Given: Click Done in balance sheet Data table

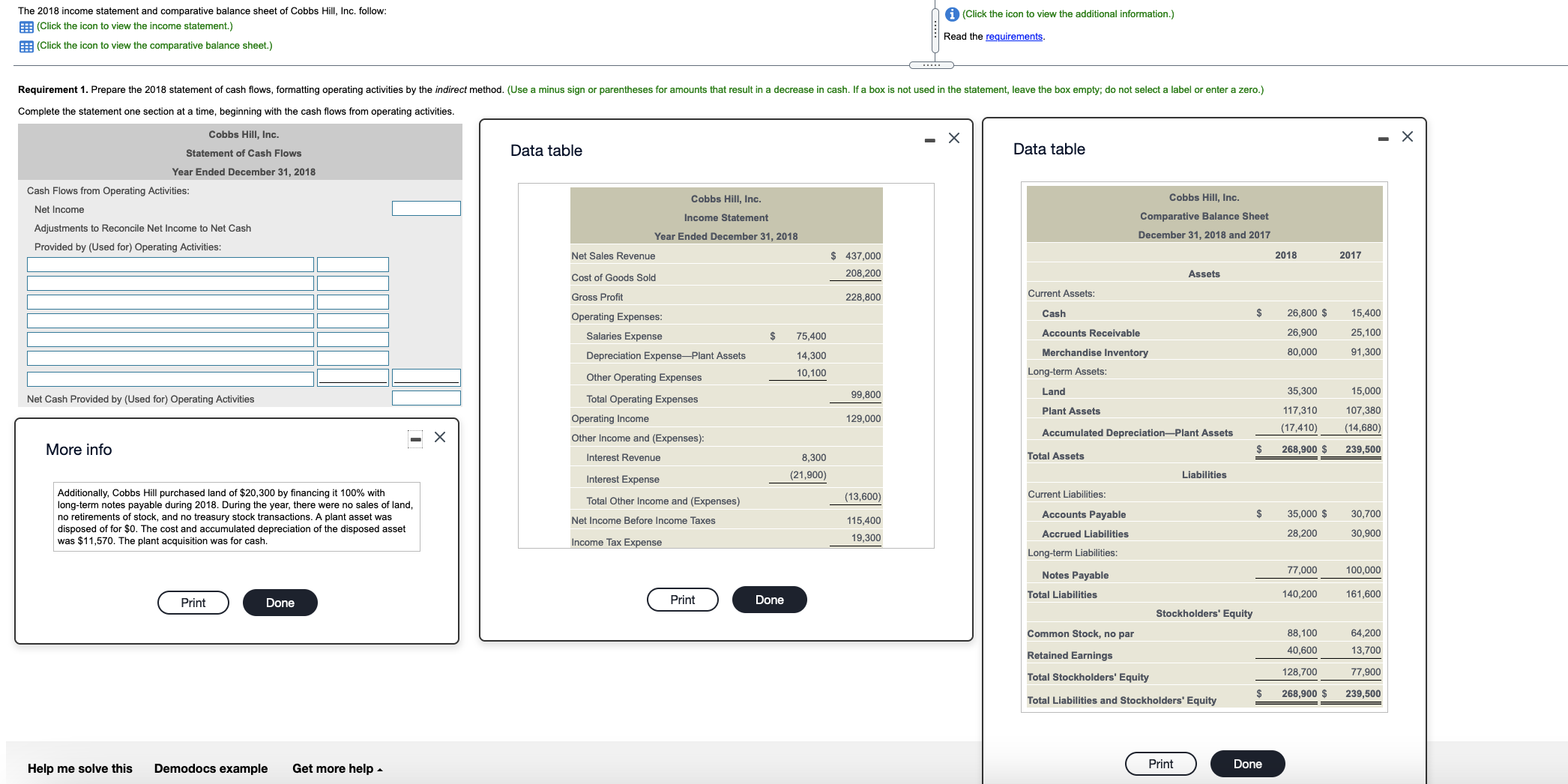Looking at the screenshot, I should (1248, 764).
